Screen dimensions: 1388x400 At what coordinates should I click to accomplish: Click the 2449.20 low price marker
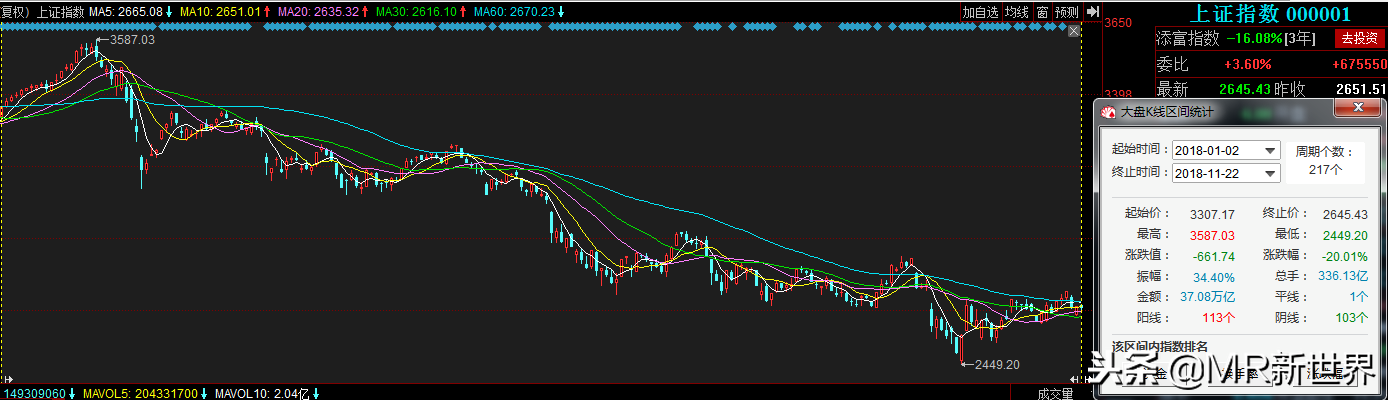tap(996, 365)
